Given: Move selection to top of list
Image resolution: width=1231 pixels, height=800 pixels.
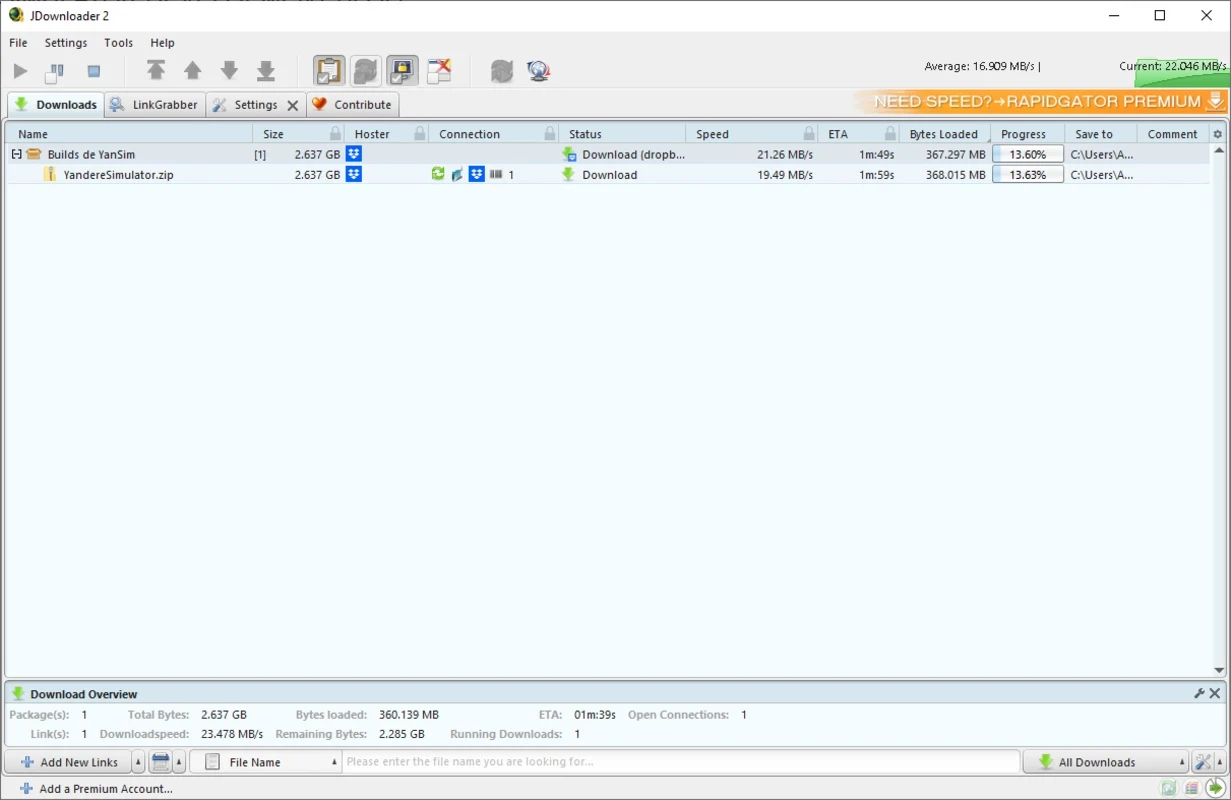Looking at the screenshot, I should [156, 70].
